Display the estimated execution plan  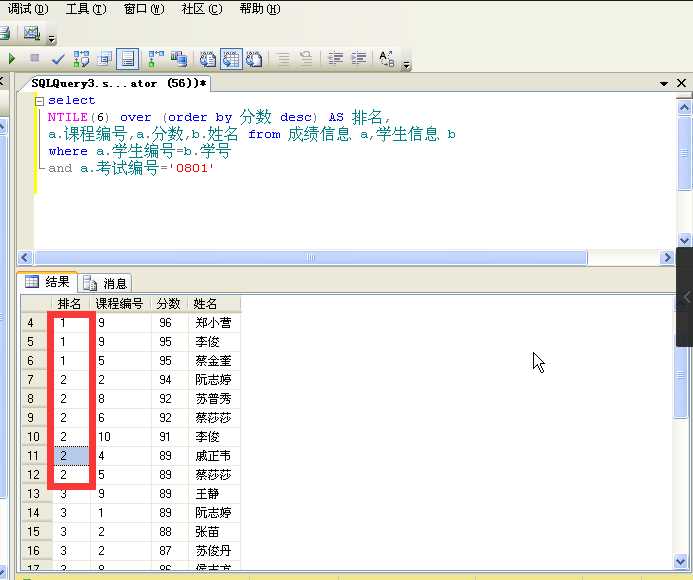(x=81, y=58)
